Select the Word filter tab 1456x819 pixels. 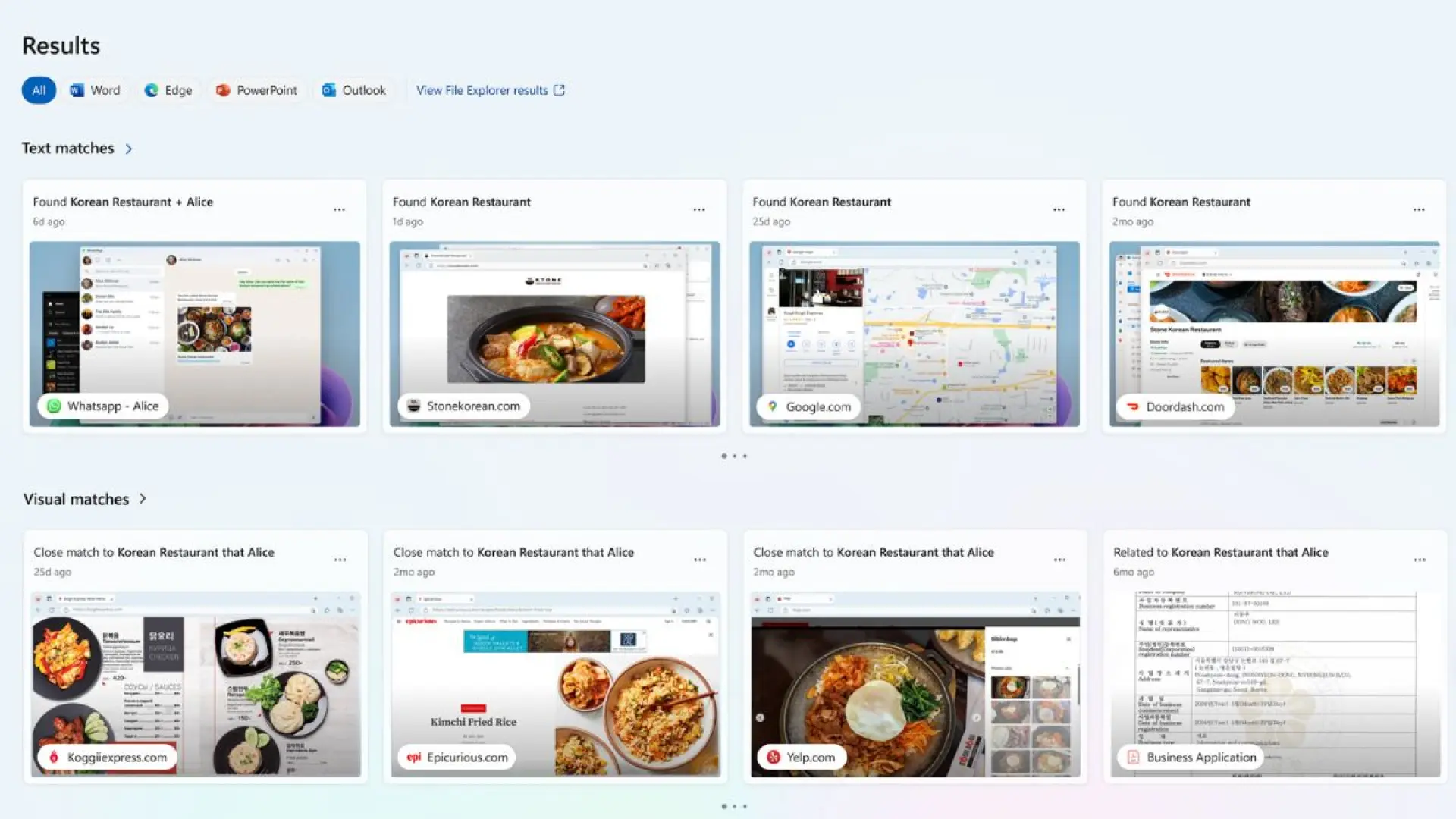96,90
